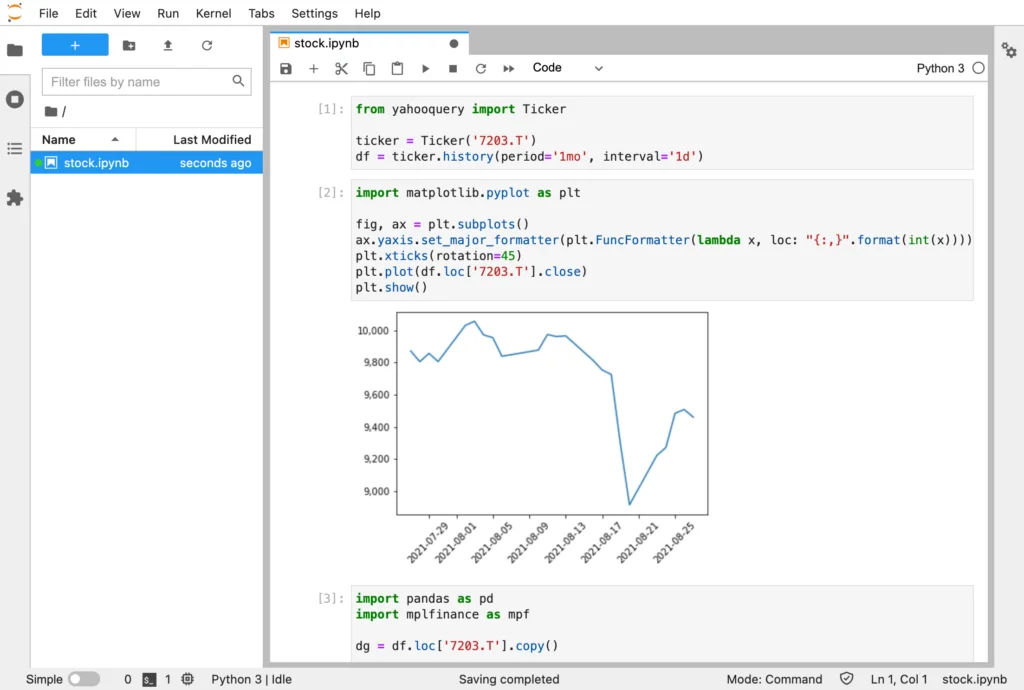Open the Kernel menu
1024x690 pixels.
click(213, 13)
